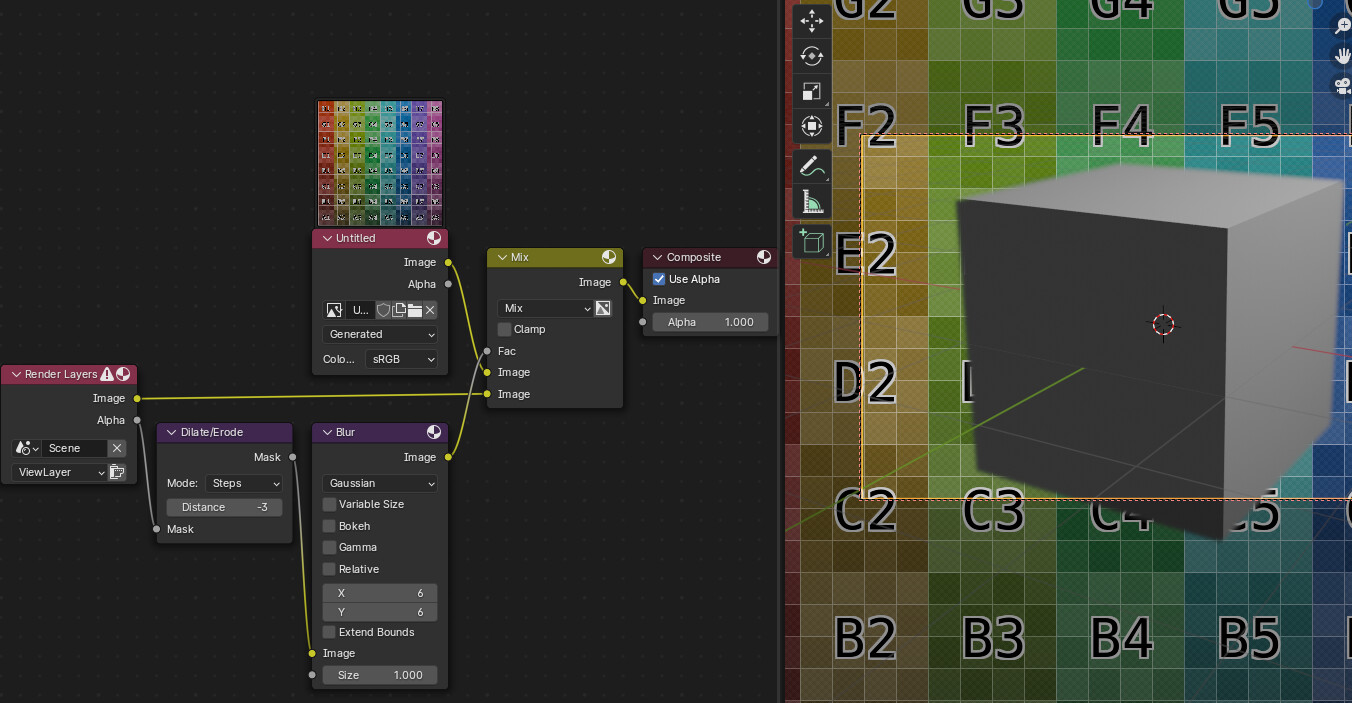
Task: Click render layer icon beside ViewLayer
Action: (x=117, y=472)
